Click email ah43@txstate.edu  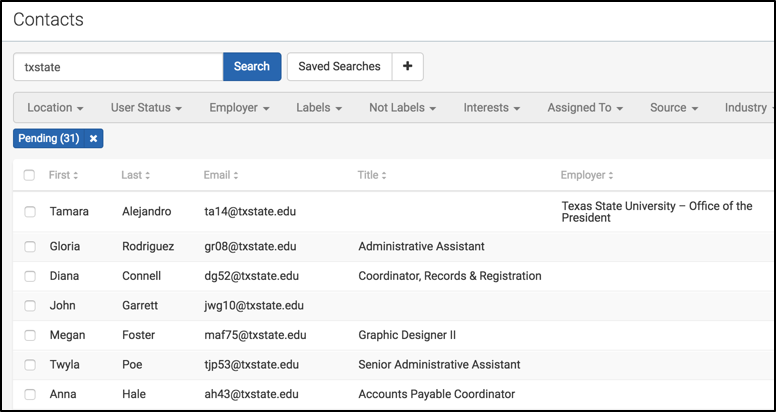click(251, 395)
